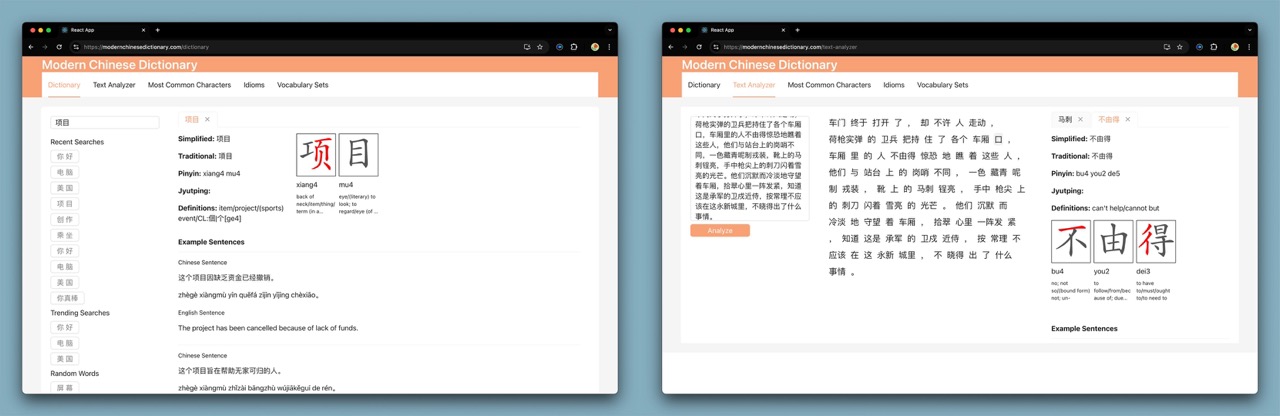
Task: Click recent search 创作 in Dictionary window
Action: coord(65,219)
